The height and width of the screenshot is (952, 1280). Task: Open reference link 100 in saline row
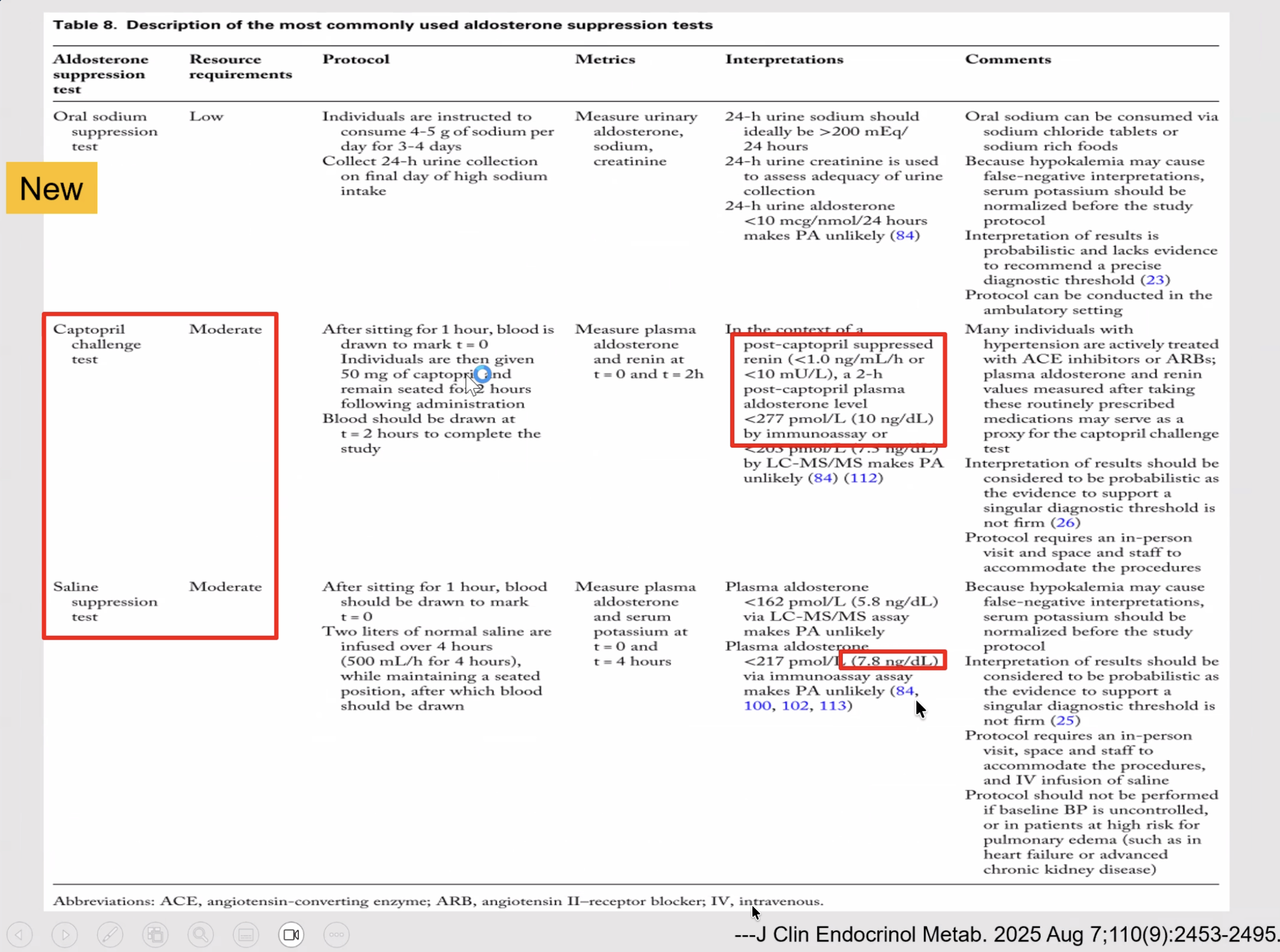coord(757,706)
